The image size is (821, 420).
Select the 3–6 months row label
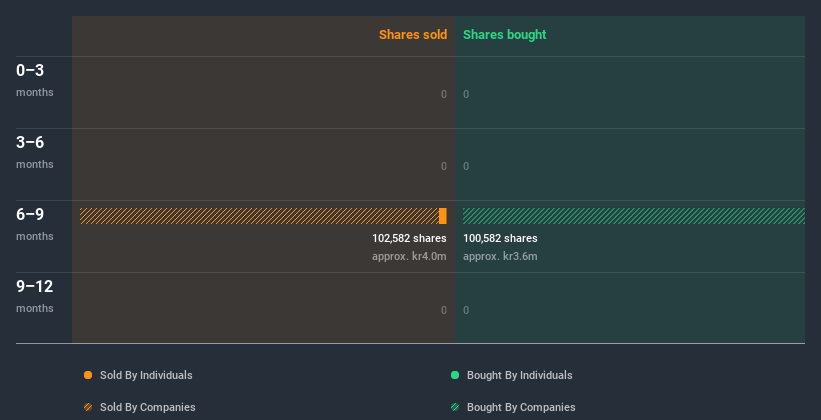(x=35, y=152)
